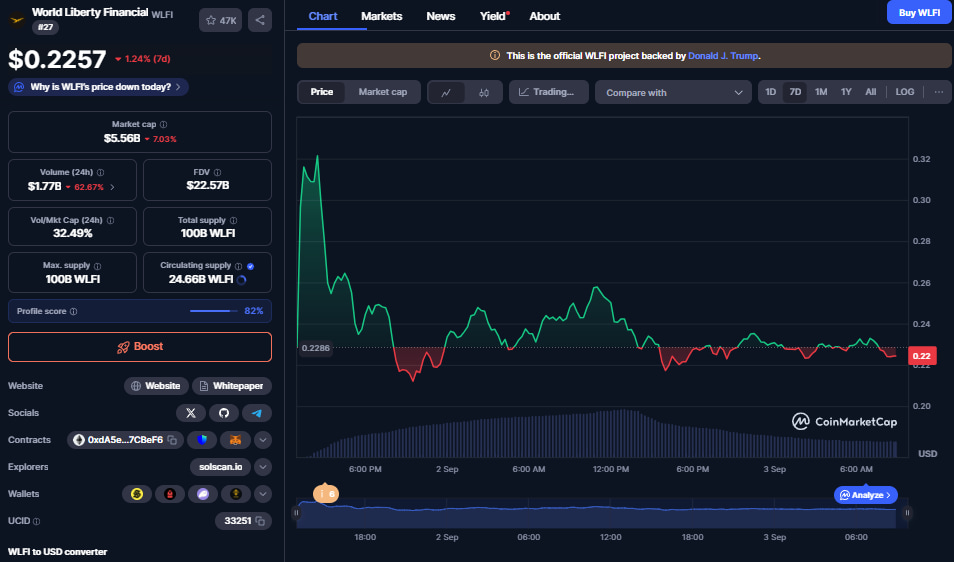Add token to MetaMask via fox icon
The height and width of the screenshot is (562, 954).
[235, 440]
